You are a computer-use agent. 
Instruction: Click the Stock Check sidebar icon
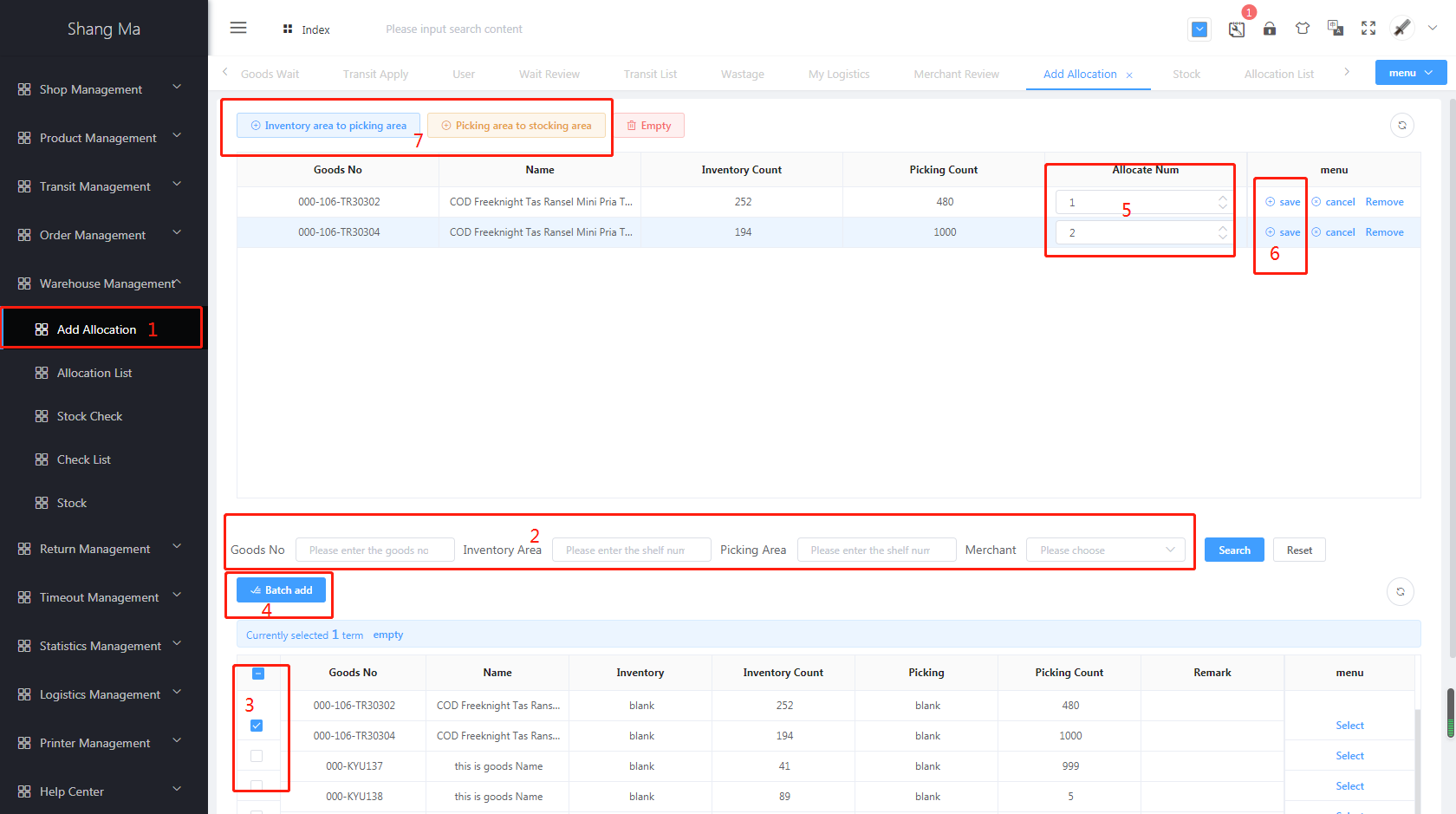click(x=42, y=416)
